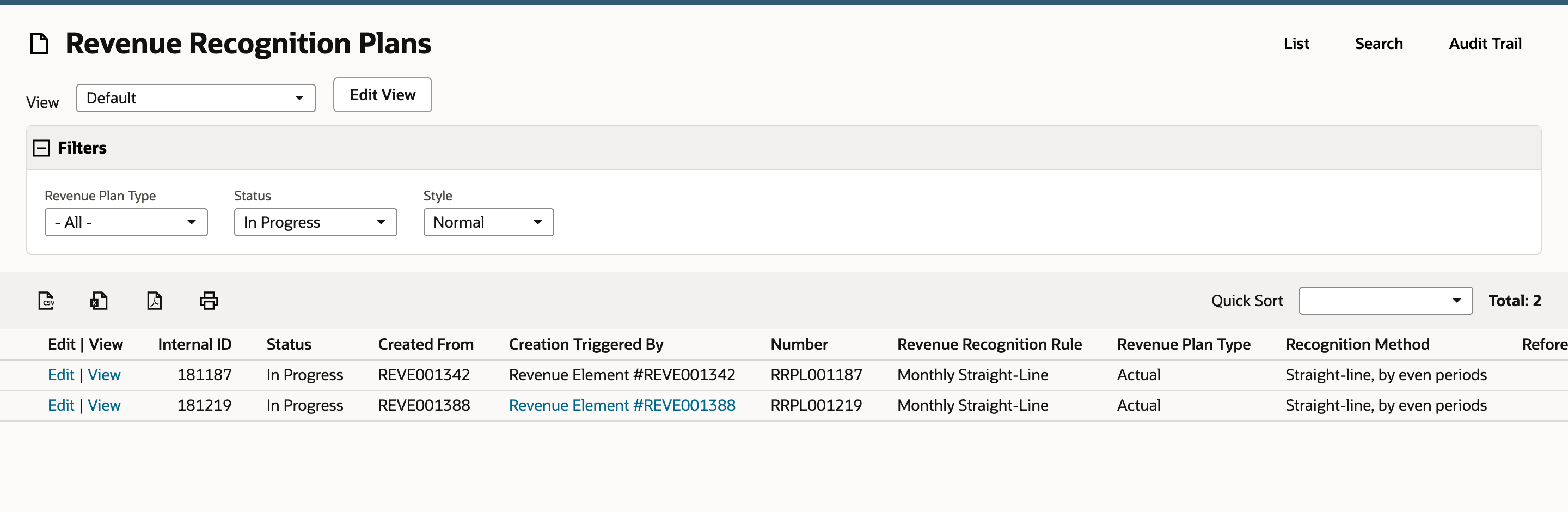This screenshot has height=512, width=1568.
Task: Sort by Recognition Method column header
Action: coord(1357,345)
